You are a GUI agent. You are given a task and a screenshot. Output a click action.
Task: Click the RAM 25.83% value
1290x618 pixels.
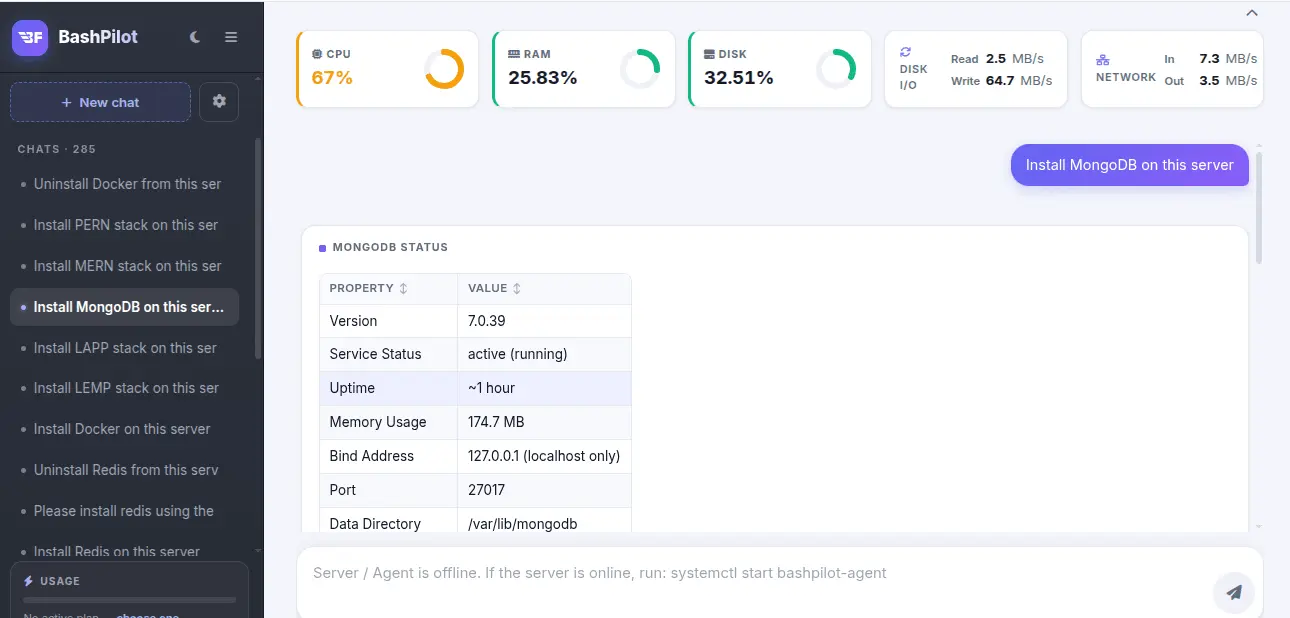coord(543,77)
